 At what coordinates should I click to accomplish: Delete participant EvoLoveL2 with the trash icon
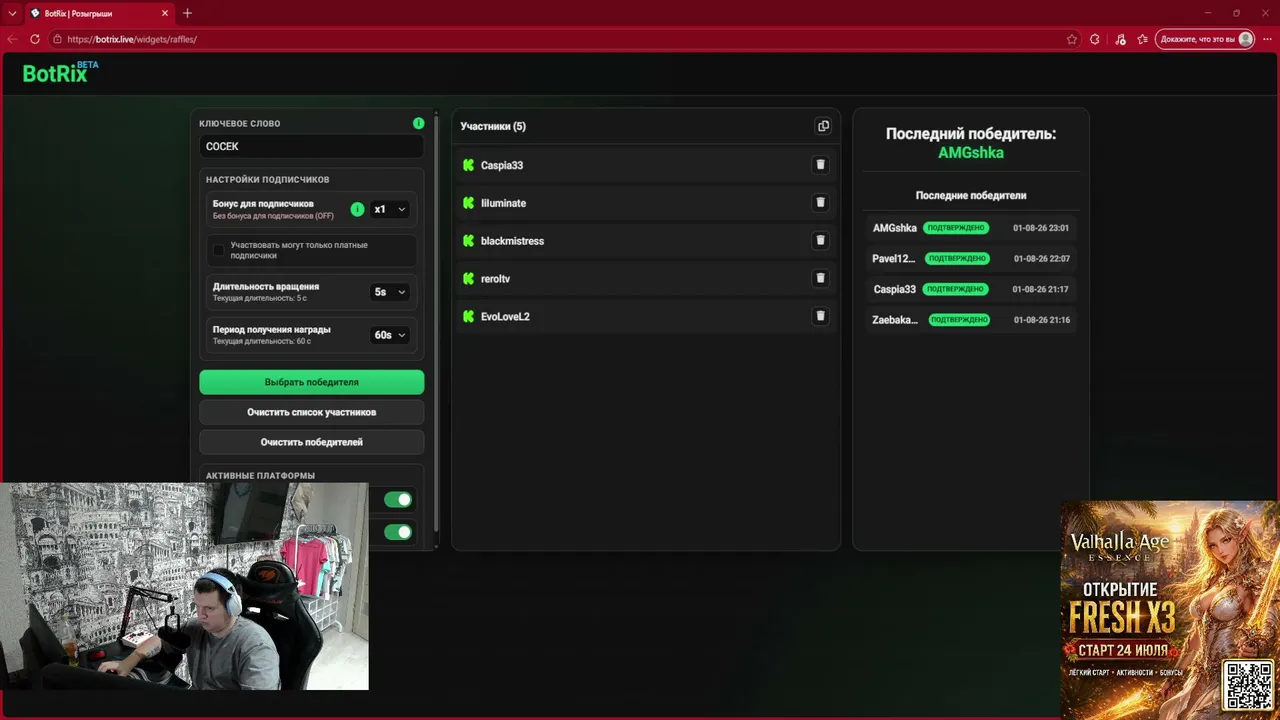click(x=821, y=316)
